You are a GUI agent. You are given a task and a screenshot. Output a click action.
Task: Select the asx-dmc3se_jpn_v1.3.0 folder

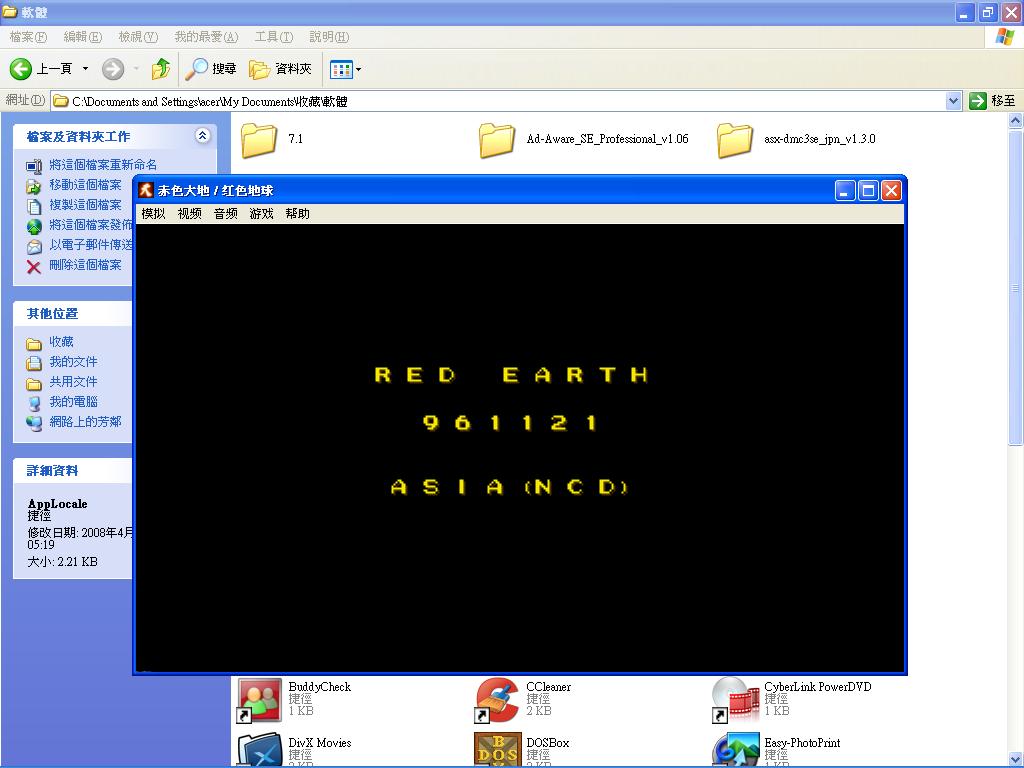coord(735,140)
